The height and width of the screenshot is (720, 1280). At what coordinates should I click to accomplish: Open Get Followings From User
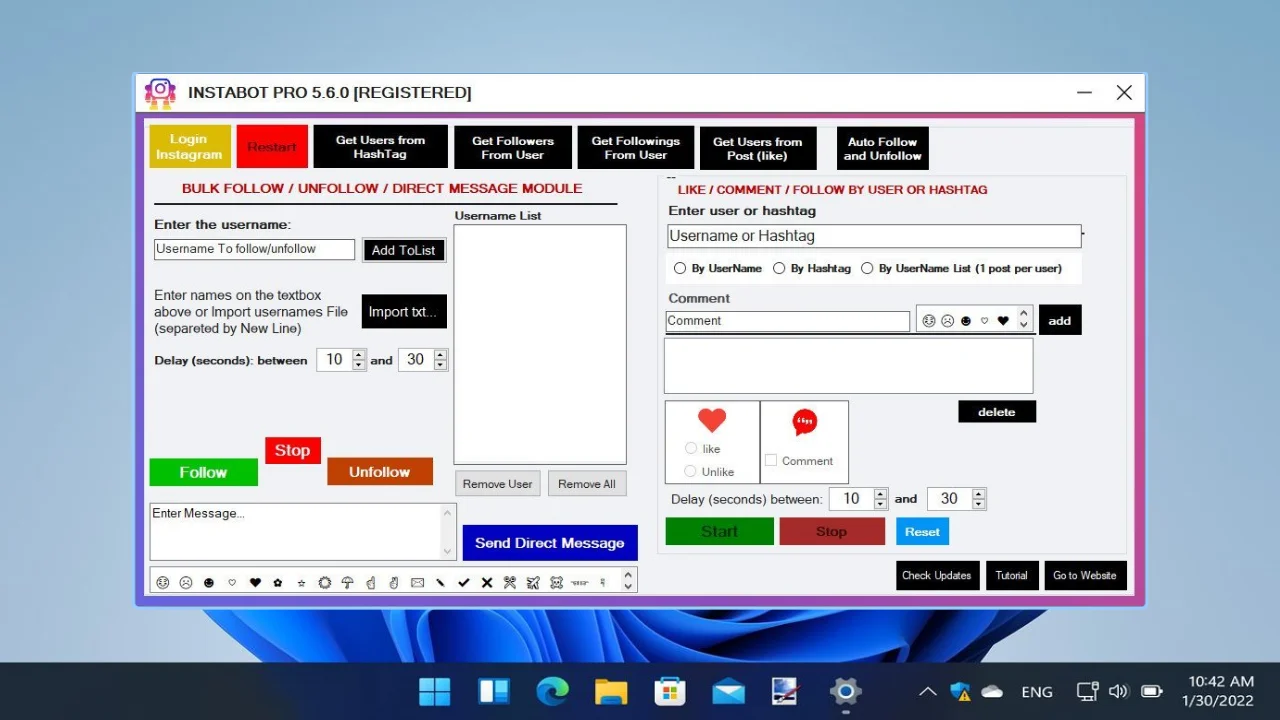[635, 147]
